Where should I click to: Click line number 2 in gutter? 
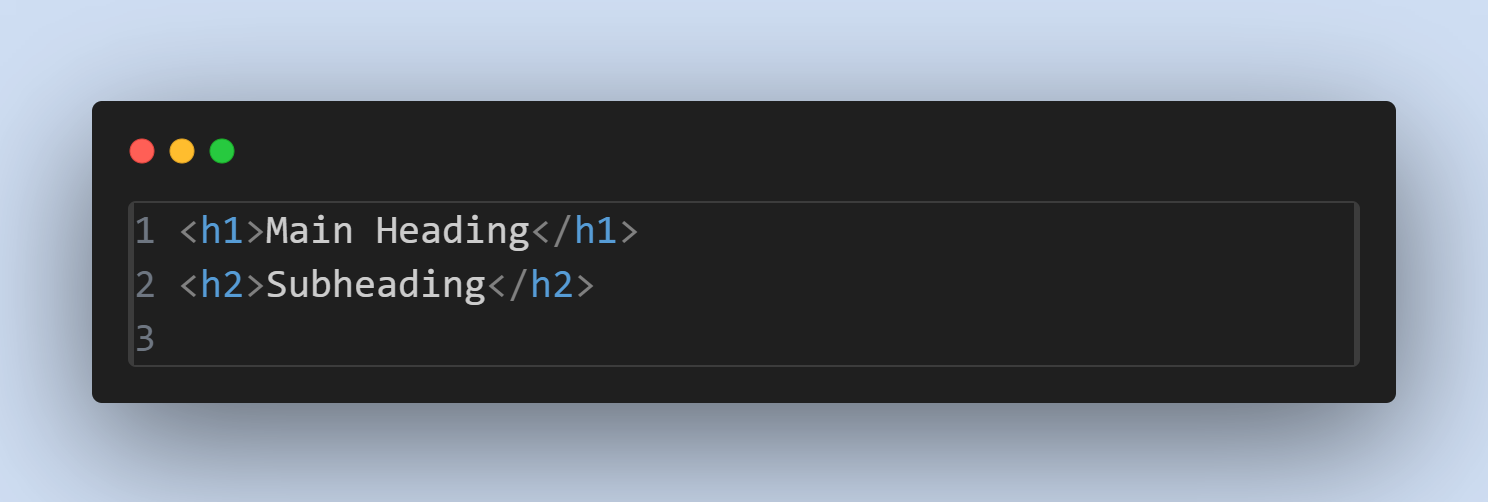tap(146, 286)
